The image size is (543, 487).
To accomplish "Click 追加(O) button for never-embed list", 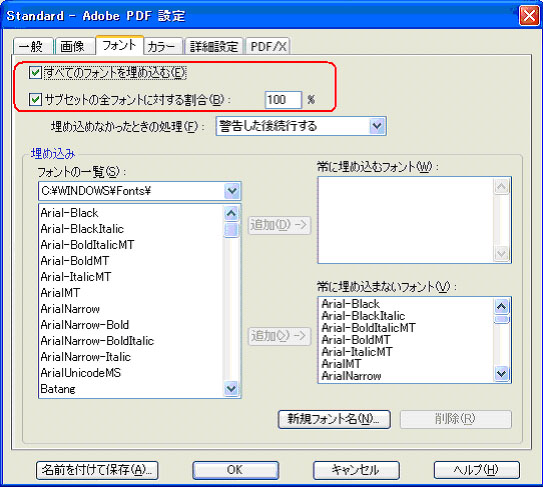I will click(279, 336).
